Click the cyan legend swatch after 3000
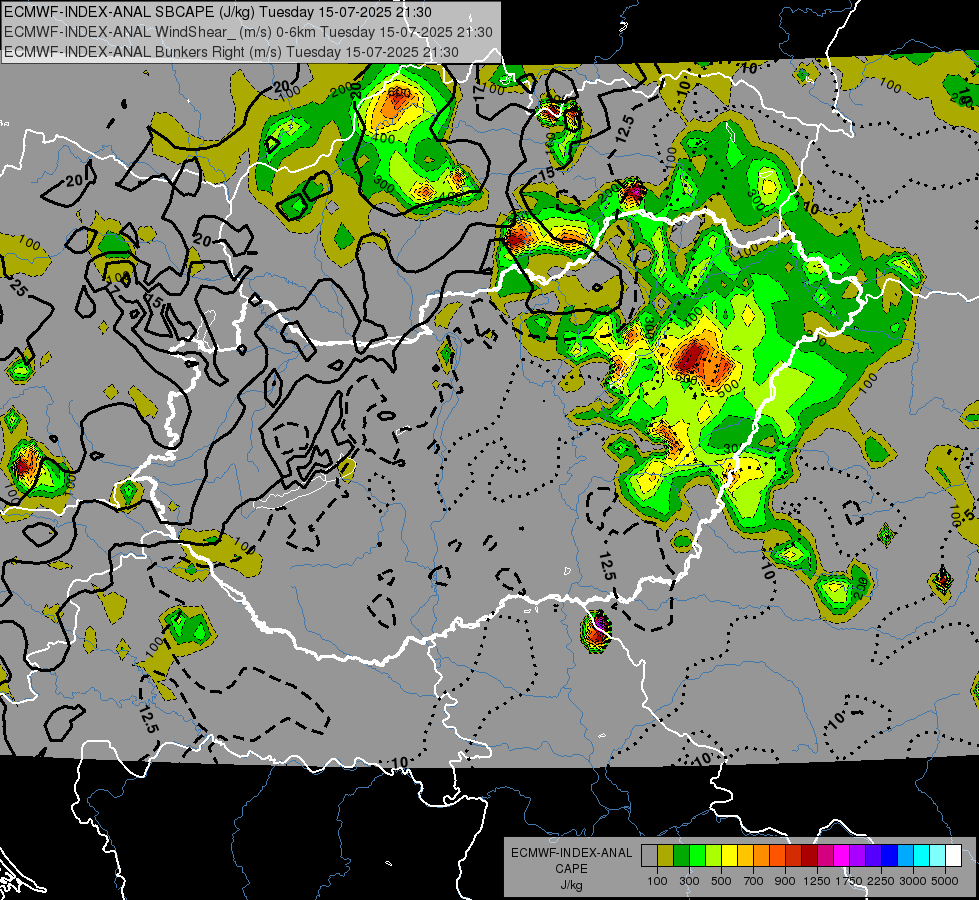This screenshot has width=979, height=900. click(x=923, y=856)
